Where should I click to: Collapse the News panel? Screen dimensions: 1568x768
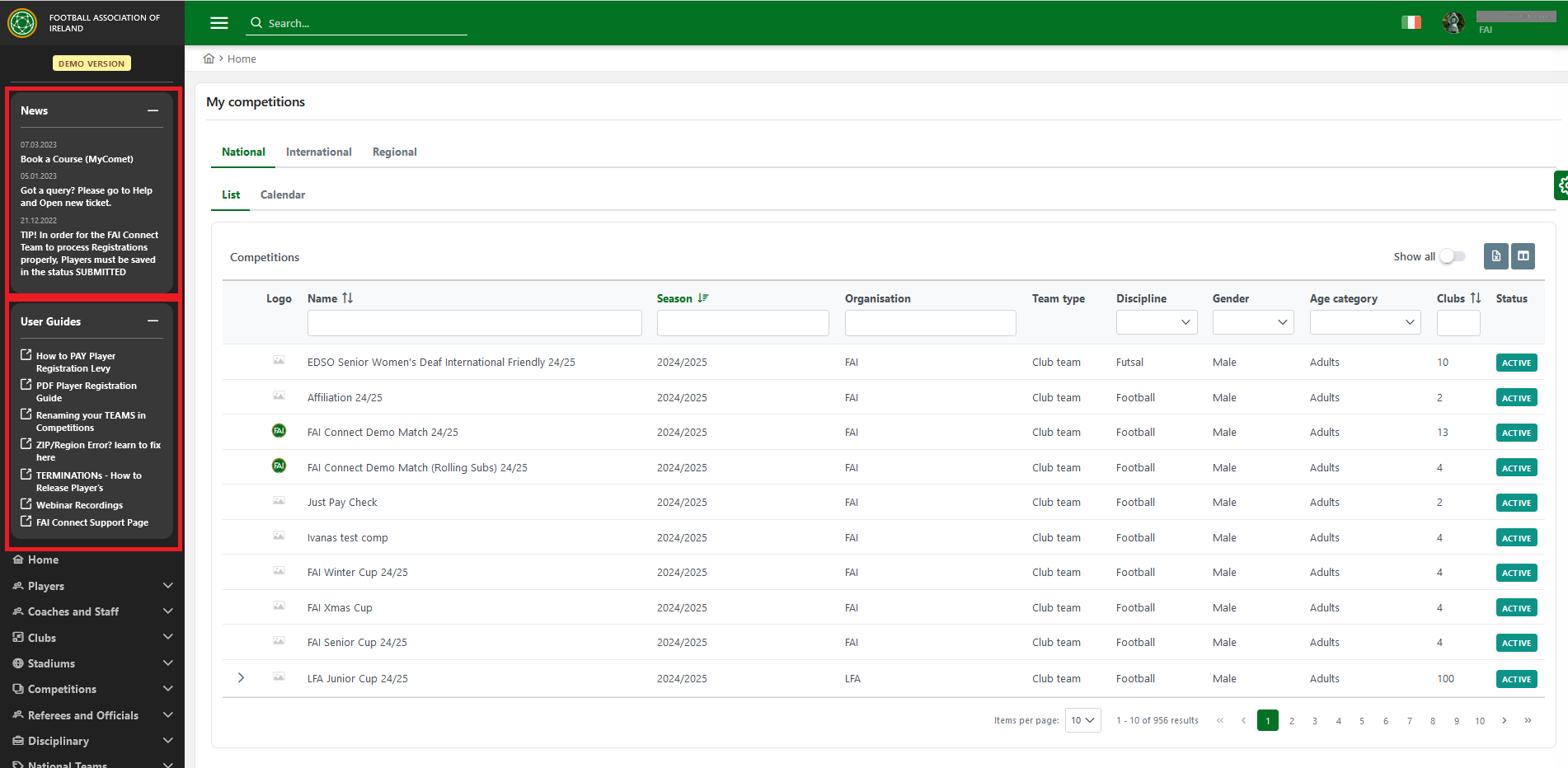coord(153,110)
